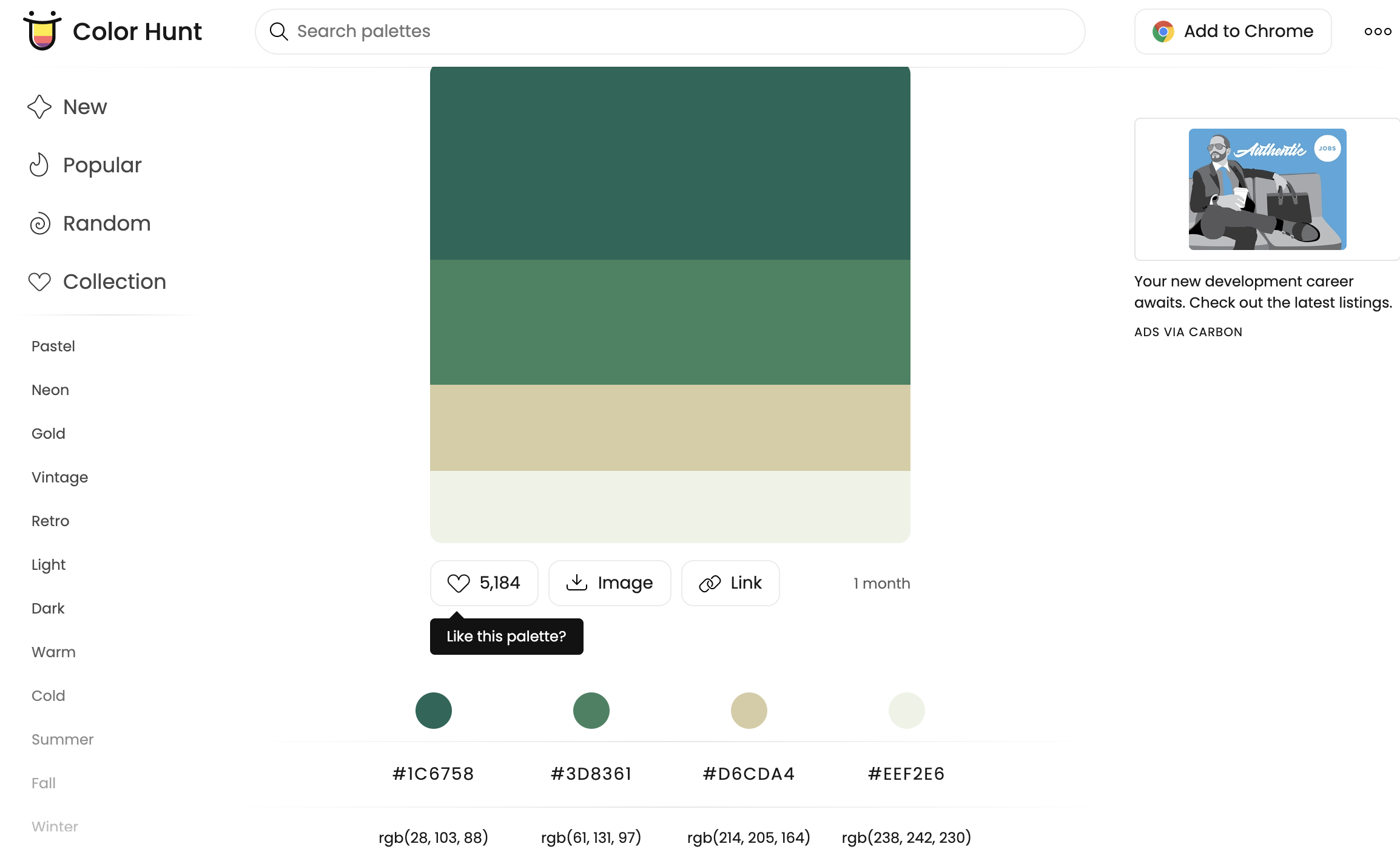Select the Summer tag
1400x852 pixels.
[x=62, y=739]
